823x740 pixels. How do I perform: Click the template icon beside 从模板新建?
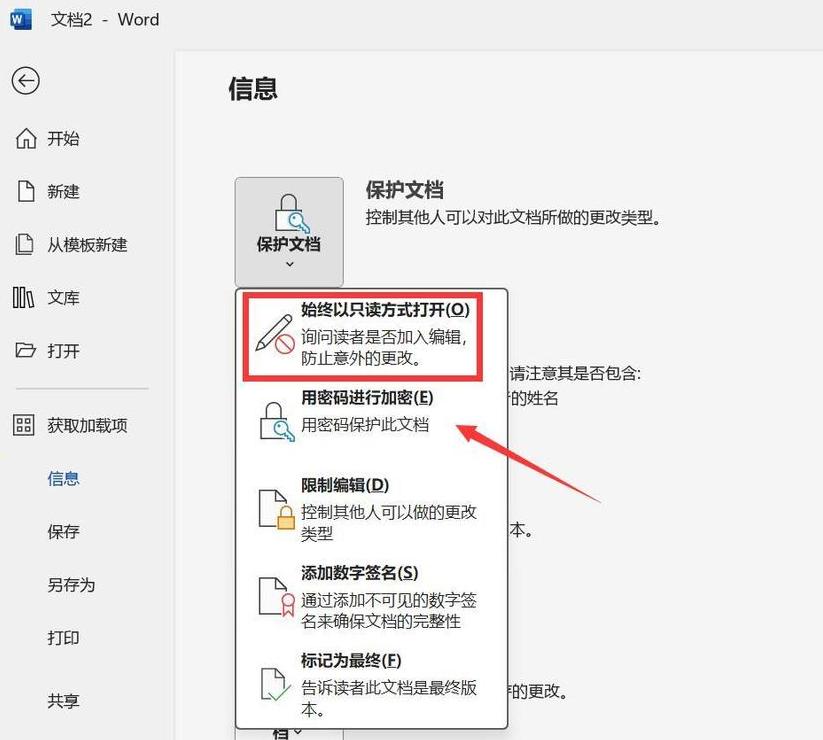pyautogui.click(x=24, y=245)
